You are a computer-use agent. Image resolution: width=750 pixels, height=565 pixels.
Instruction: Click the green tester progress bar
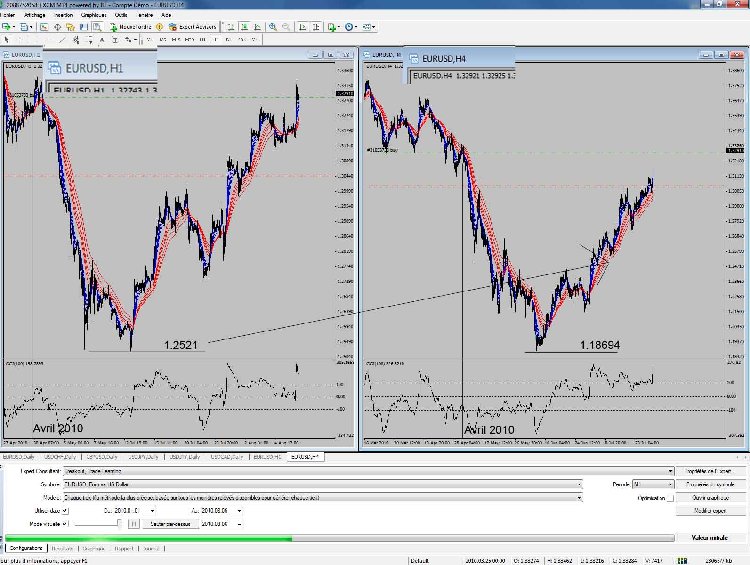tap(340, 538)
